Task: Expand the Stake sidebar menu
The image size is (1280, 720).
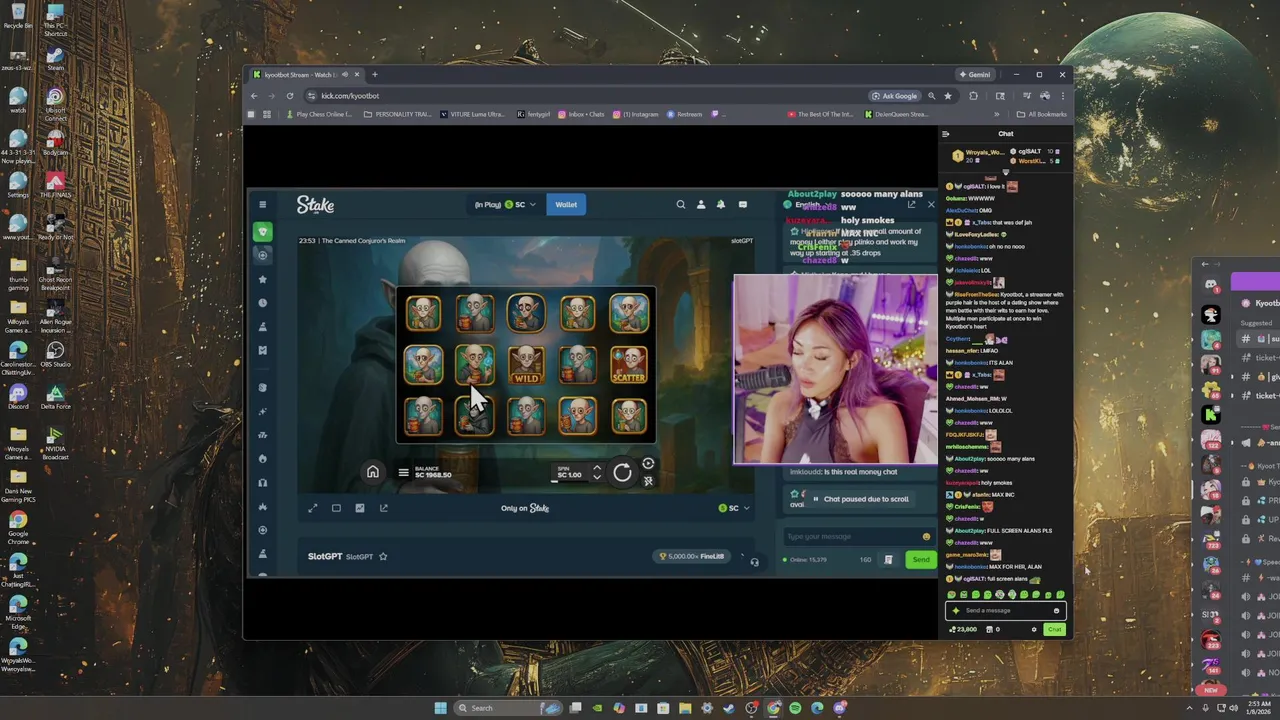Action: (x=262, y=204)
